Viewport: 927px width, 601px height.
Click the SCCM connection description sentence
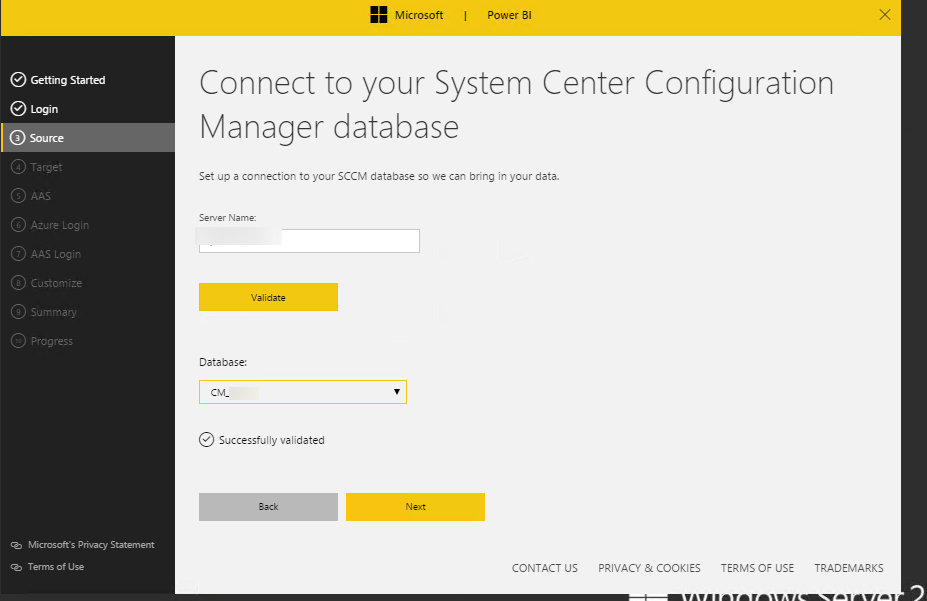379,176
